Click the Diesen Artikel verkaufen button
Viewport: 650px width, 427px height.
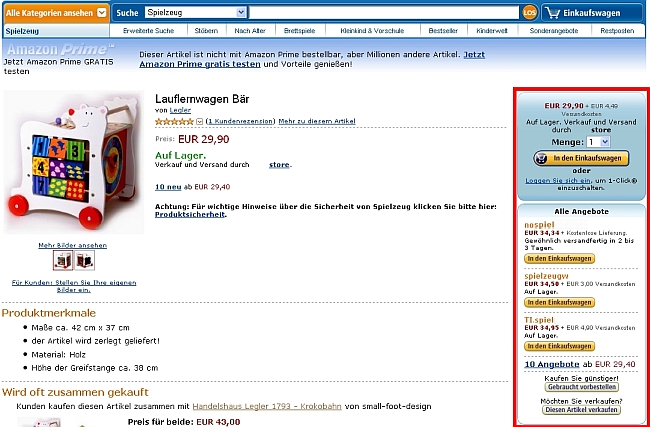(581, 410)
